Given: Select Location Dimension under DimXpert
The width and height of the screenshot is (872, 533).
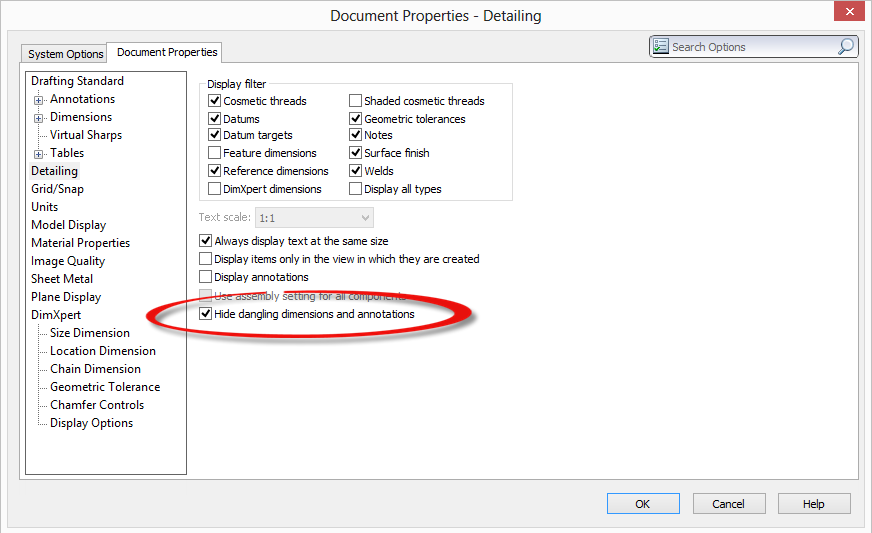Looking at the screenshot, I should (103, 351).
